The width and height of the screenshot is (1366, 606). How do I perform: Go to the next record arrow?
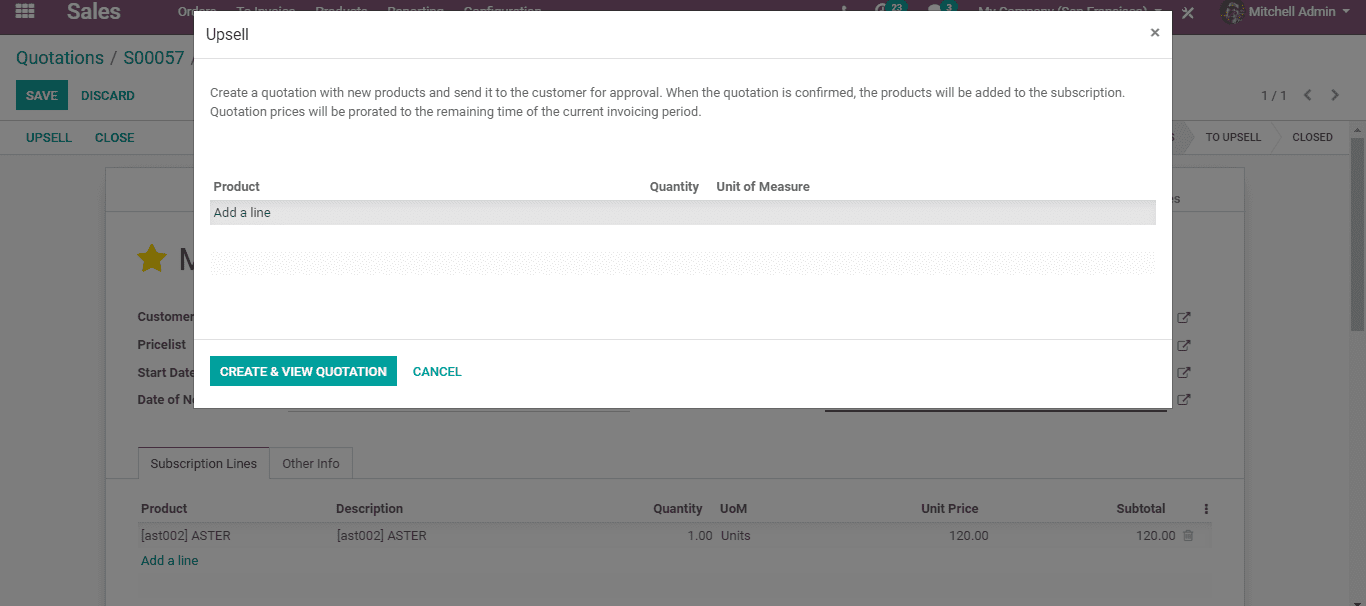(1334, 95)
